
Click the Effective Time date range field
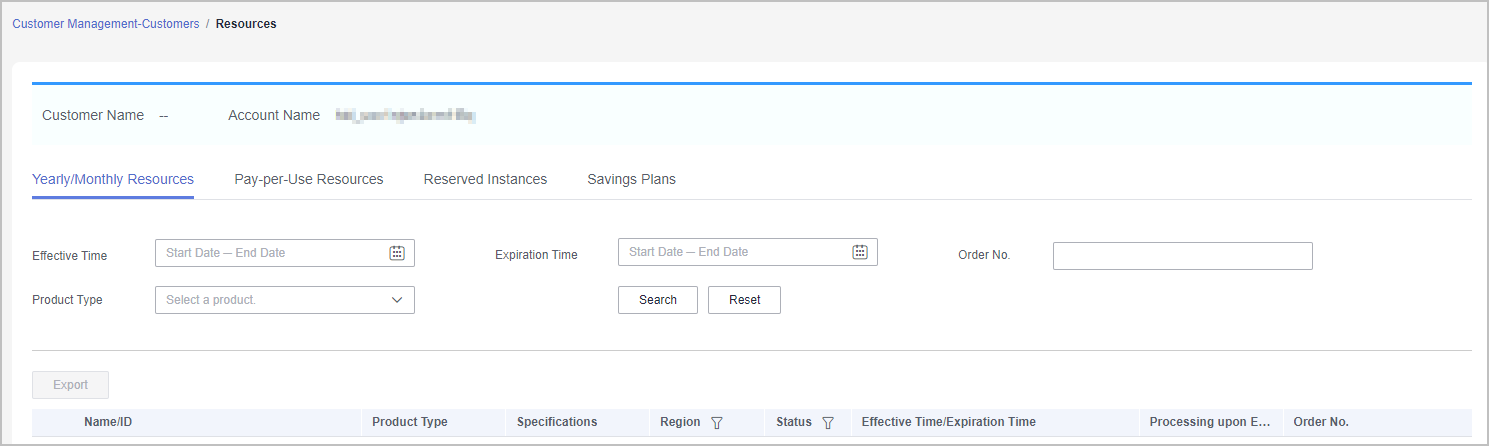click(x=270, y=253)
